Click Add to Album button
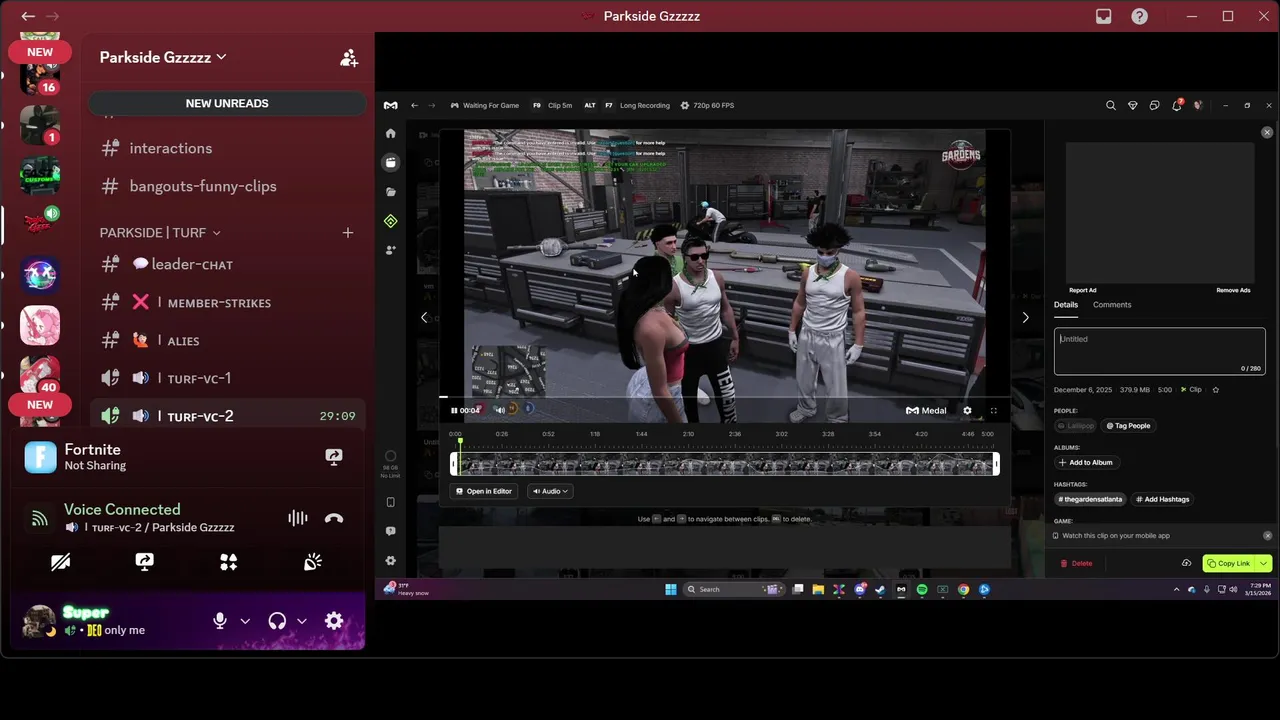This screenshot has height=720, width=1280. [x=1085, y=462]
